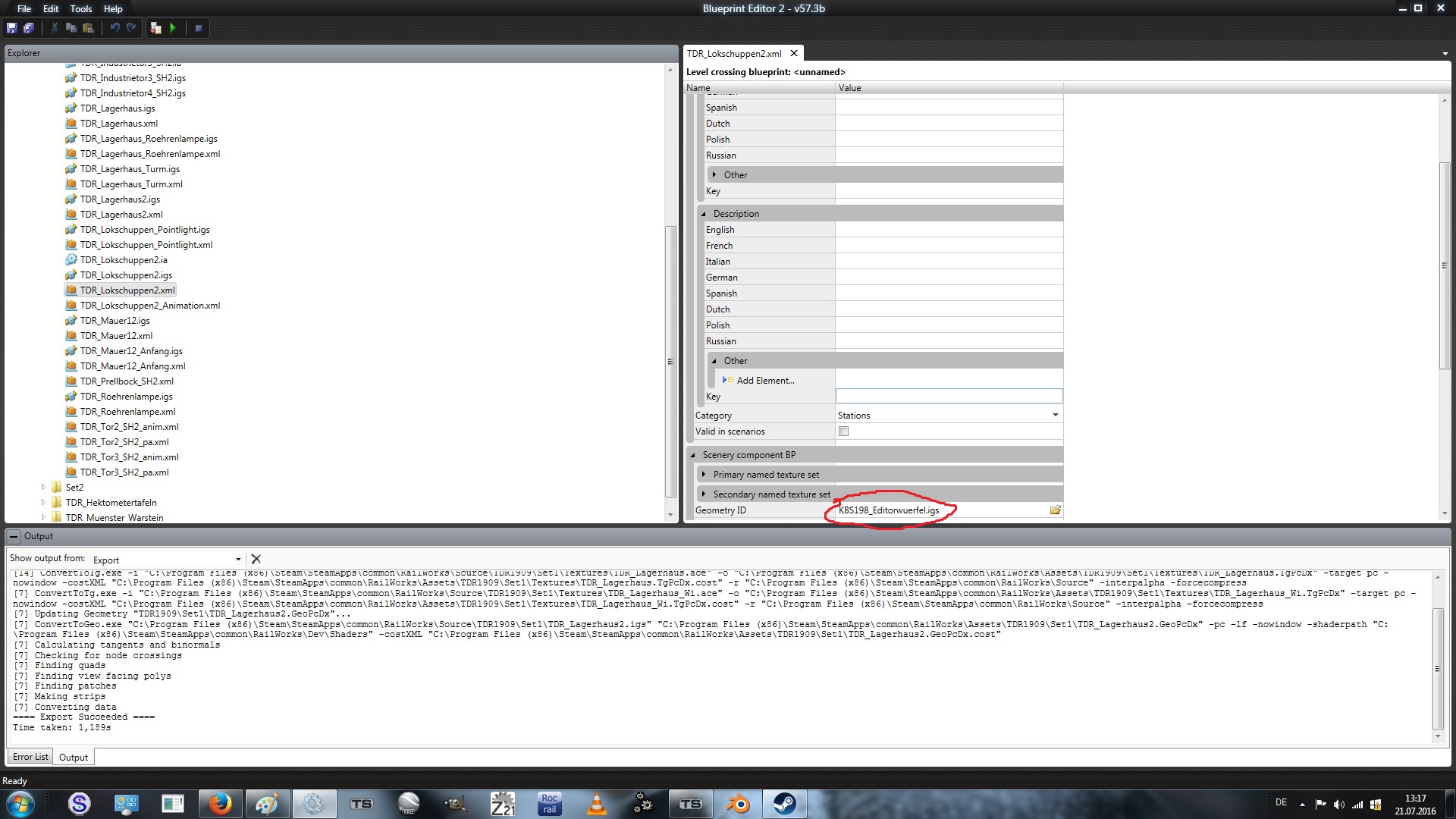Screen dimensions: 1456x819
Task: Click the Save All toolbar icon
Action: 29,28
